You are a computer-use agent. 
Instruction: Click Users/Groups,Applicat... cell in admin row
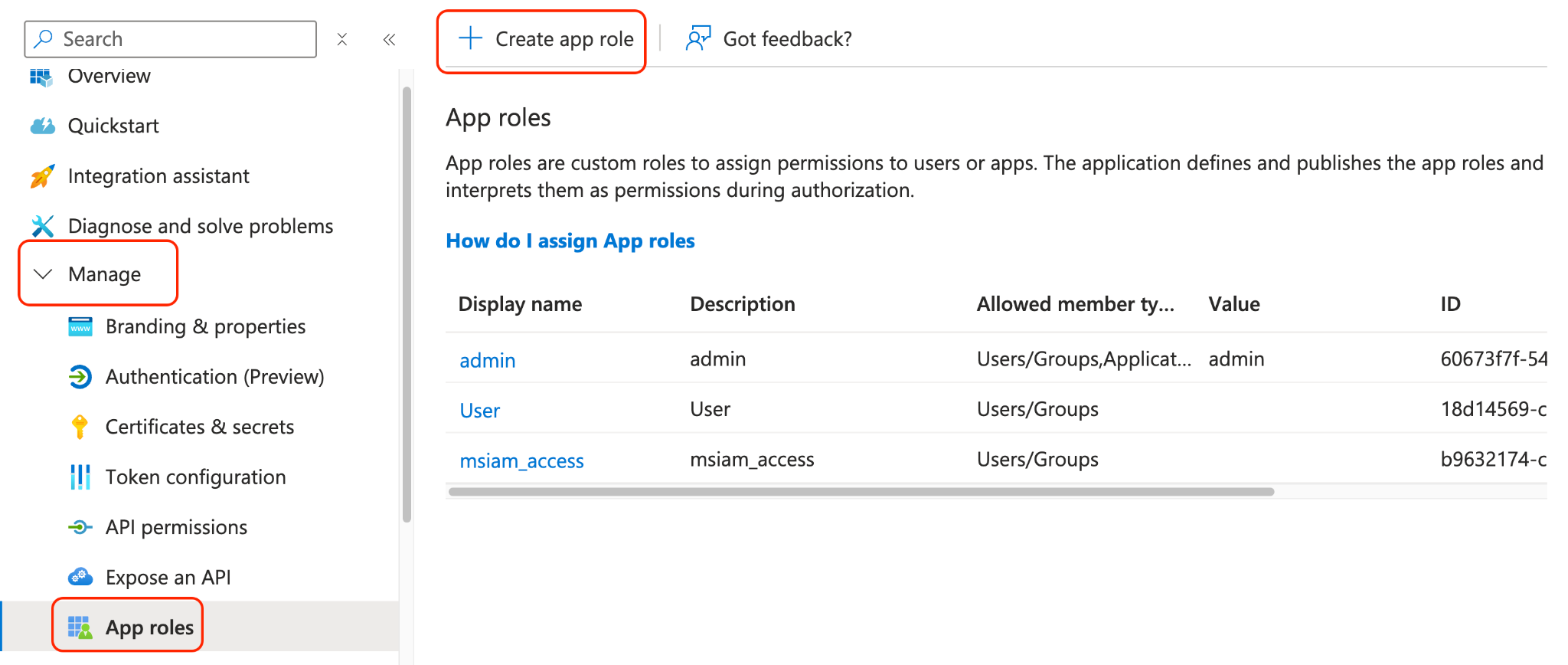point(1083,359)
